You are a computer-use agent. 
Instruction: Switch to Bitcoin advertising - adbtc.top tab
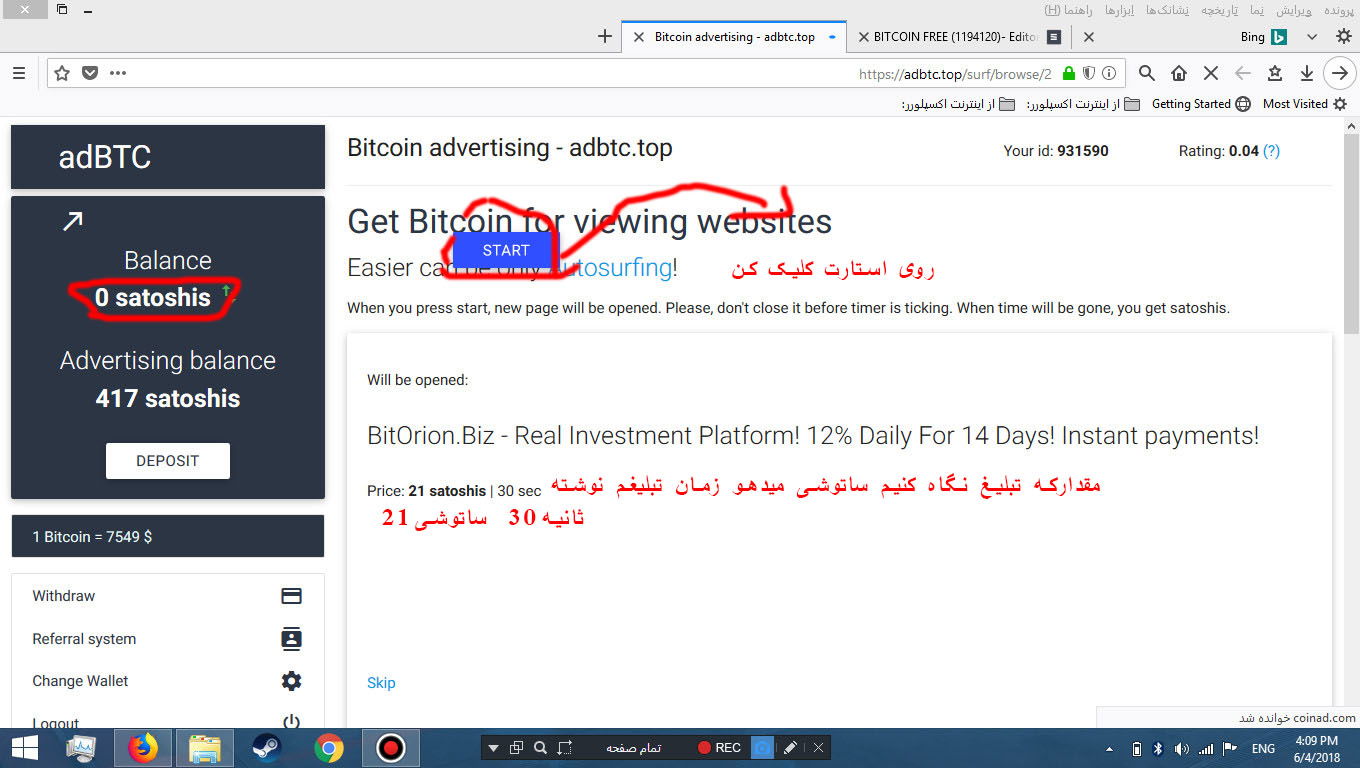pos(735,37)
